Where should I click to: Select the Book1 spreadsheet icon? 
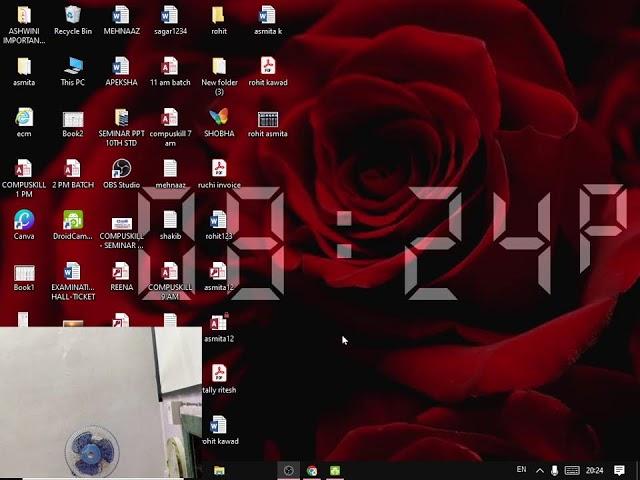[x=24, y=276]
